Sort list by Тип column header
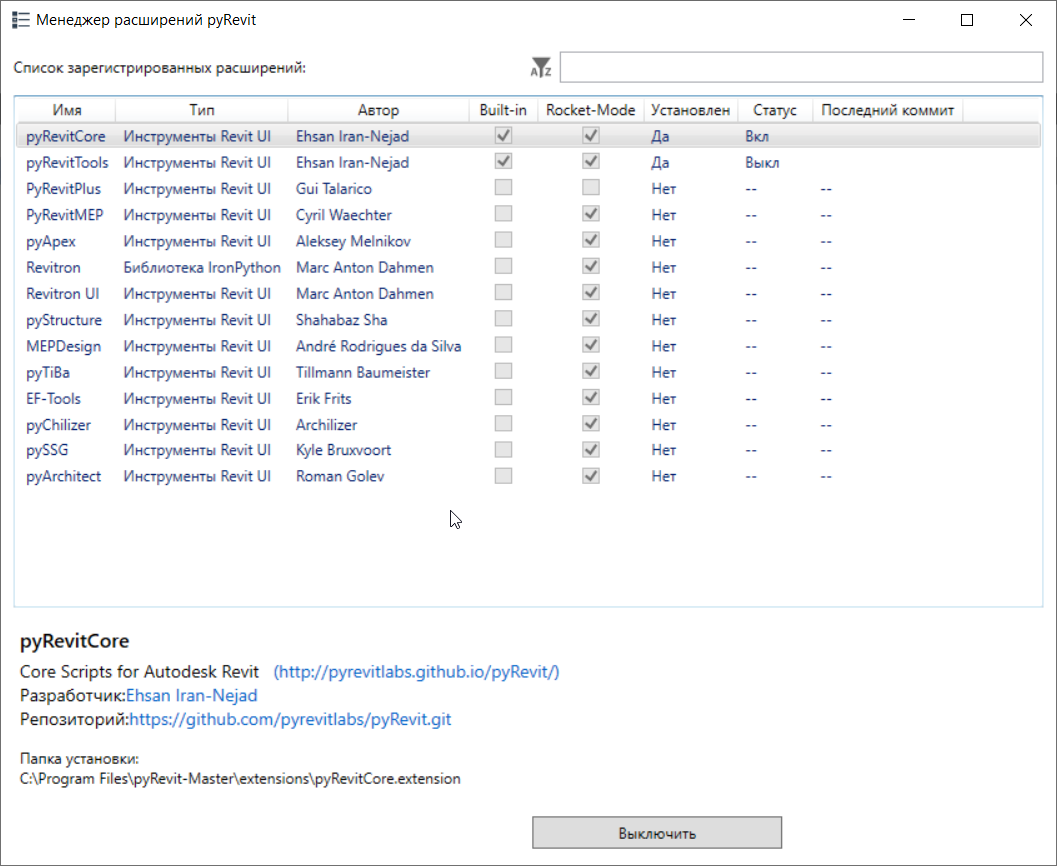Image resolution: width=1057 pixels, height=866 pixels. point(202,110)
